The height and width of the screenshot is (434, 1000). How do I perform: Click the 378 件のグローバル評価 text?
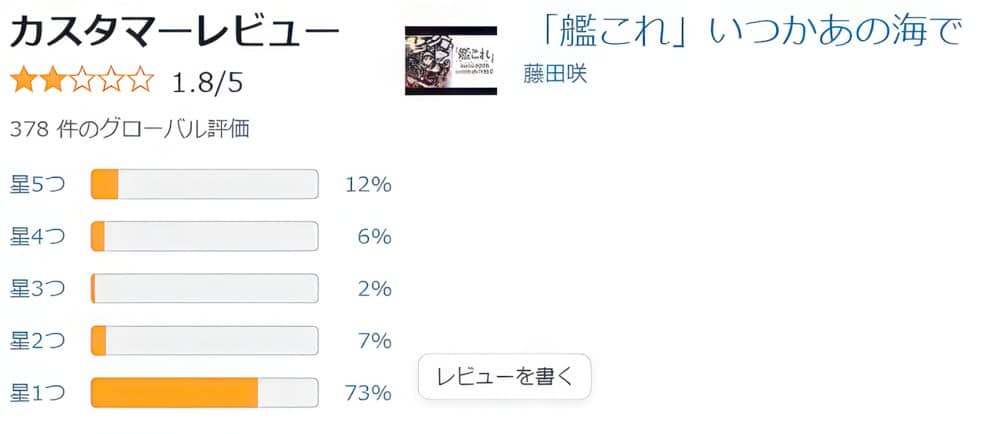(129, 129)
